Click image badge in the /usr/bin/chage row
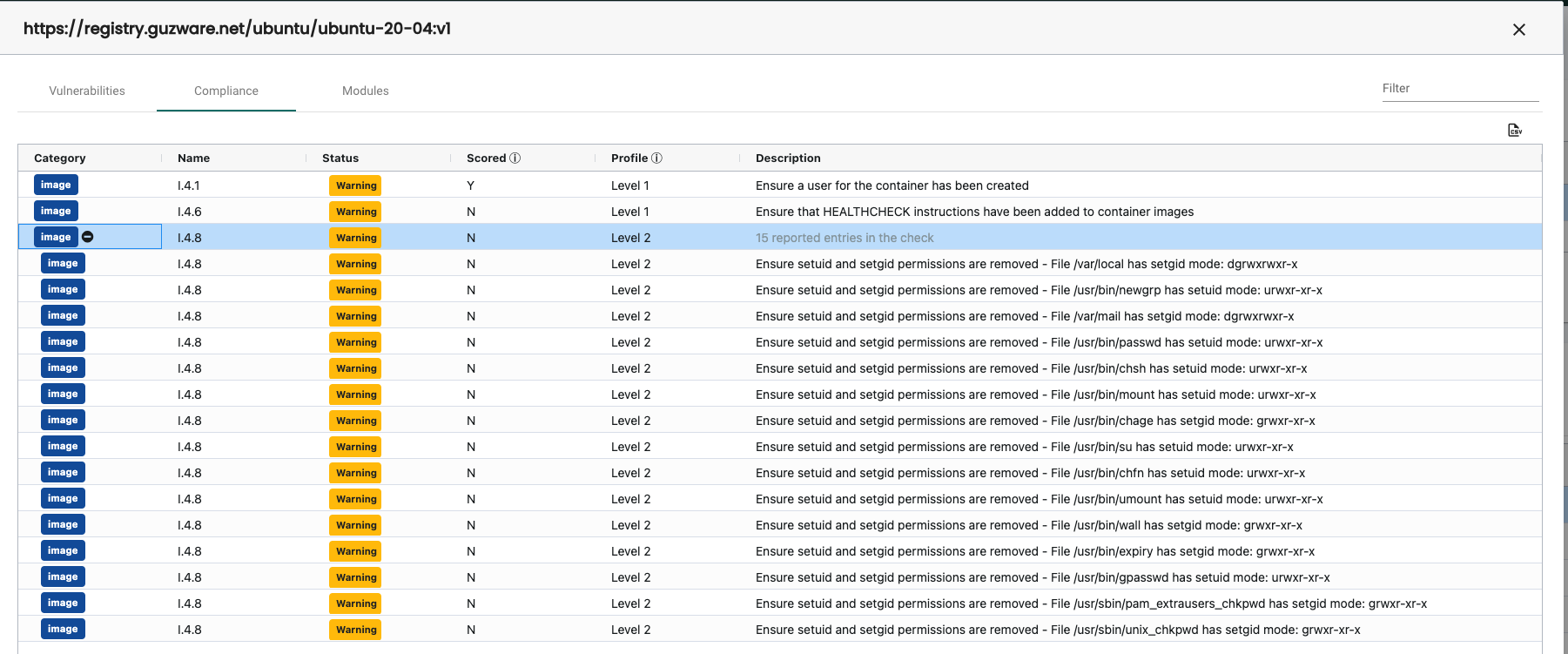The width and height of the screenshot is (1568, 654). pos(63,420)
